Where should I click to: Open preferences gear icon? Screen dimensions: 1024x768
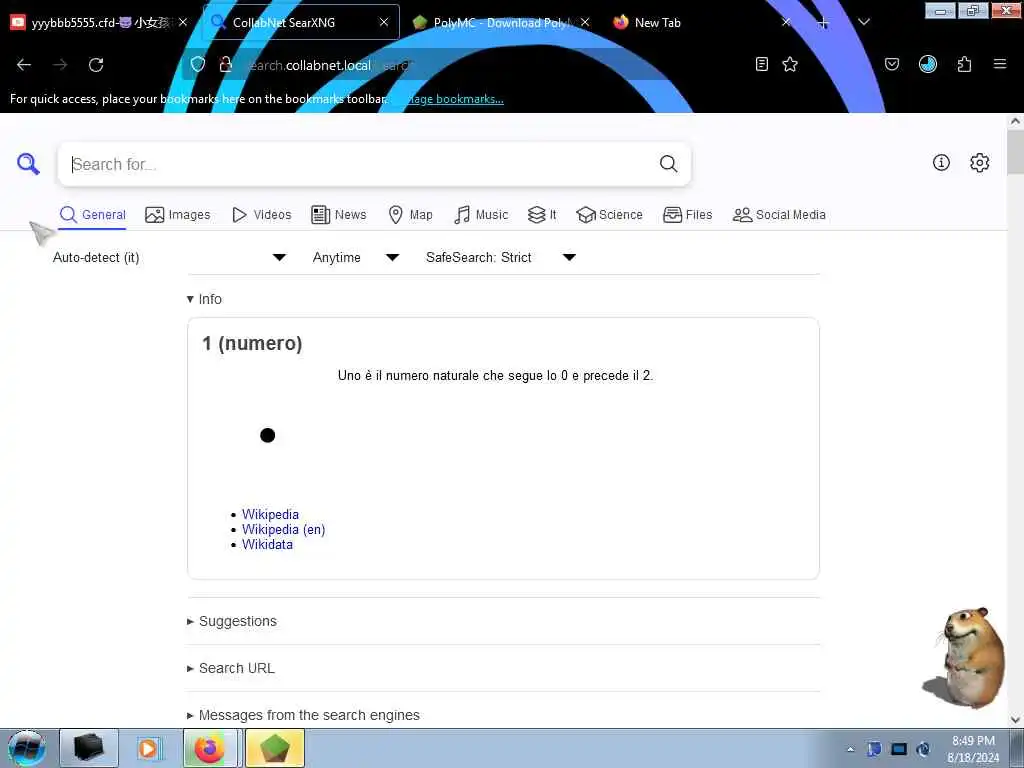[x=980, y=163]
